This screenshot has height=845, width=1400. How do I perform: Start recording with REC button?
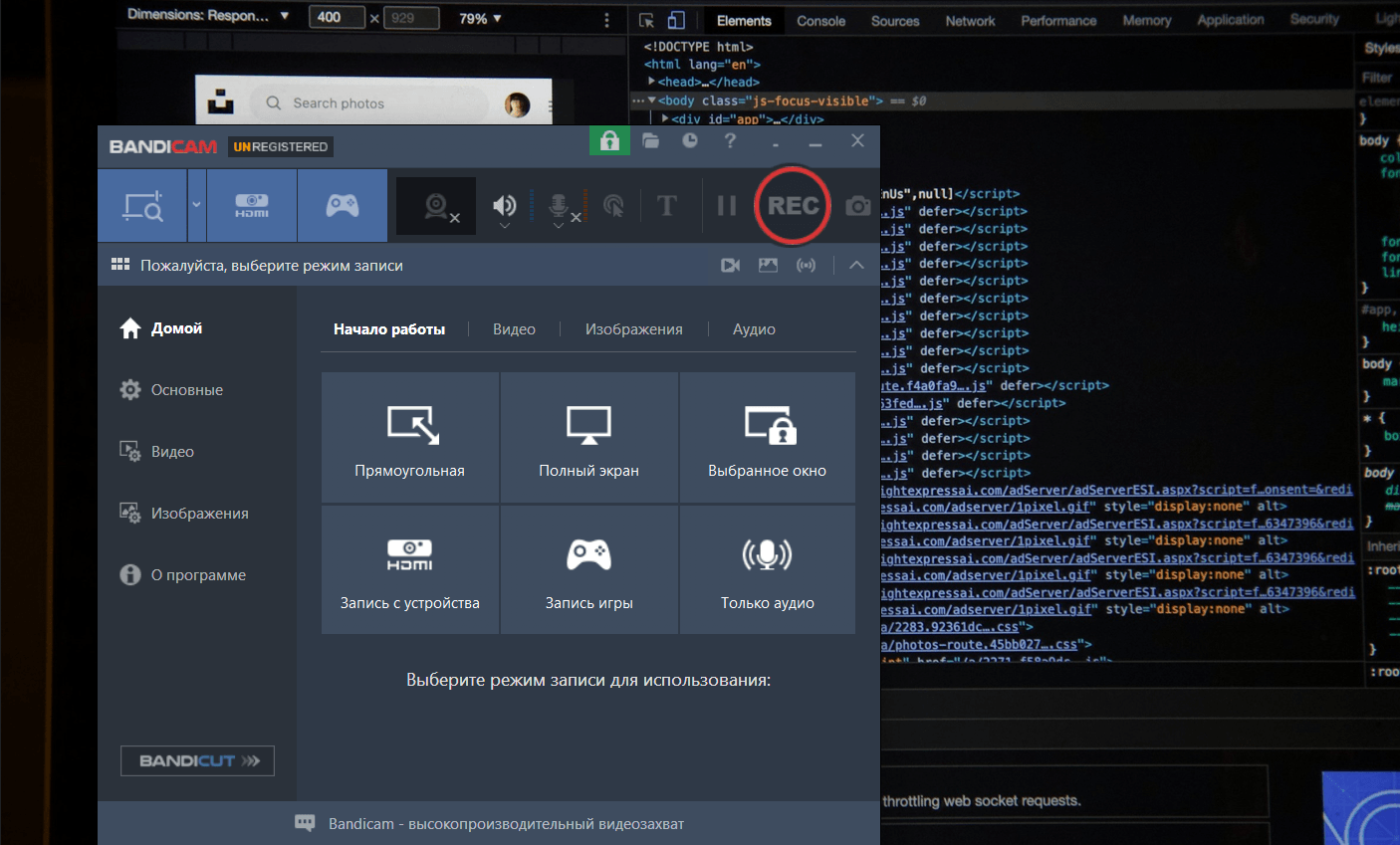793,206
